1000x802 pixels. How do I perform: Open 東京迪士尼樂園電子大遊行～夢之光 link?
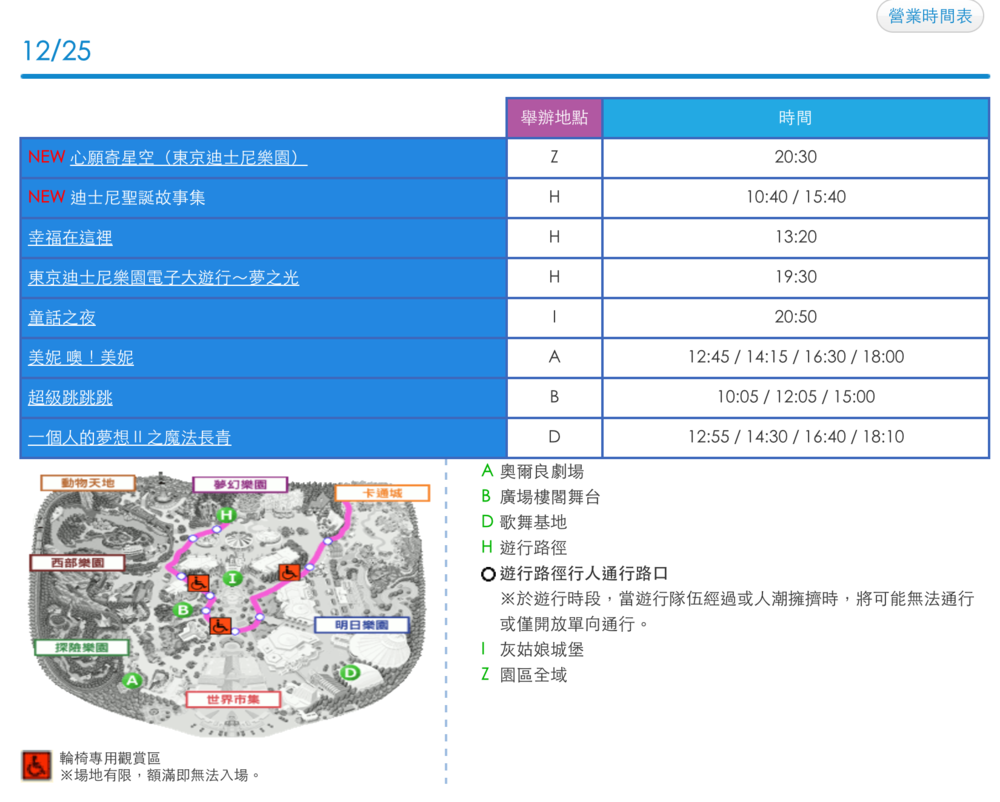click(x=163, y=277)
